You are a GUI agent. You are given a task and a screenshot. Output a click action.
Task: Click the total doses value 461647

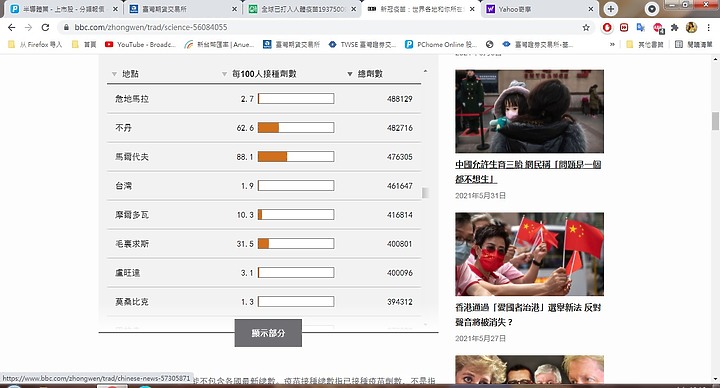click(399, 186)
